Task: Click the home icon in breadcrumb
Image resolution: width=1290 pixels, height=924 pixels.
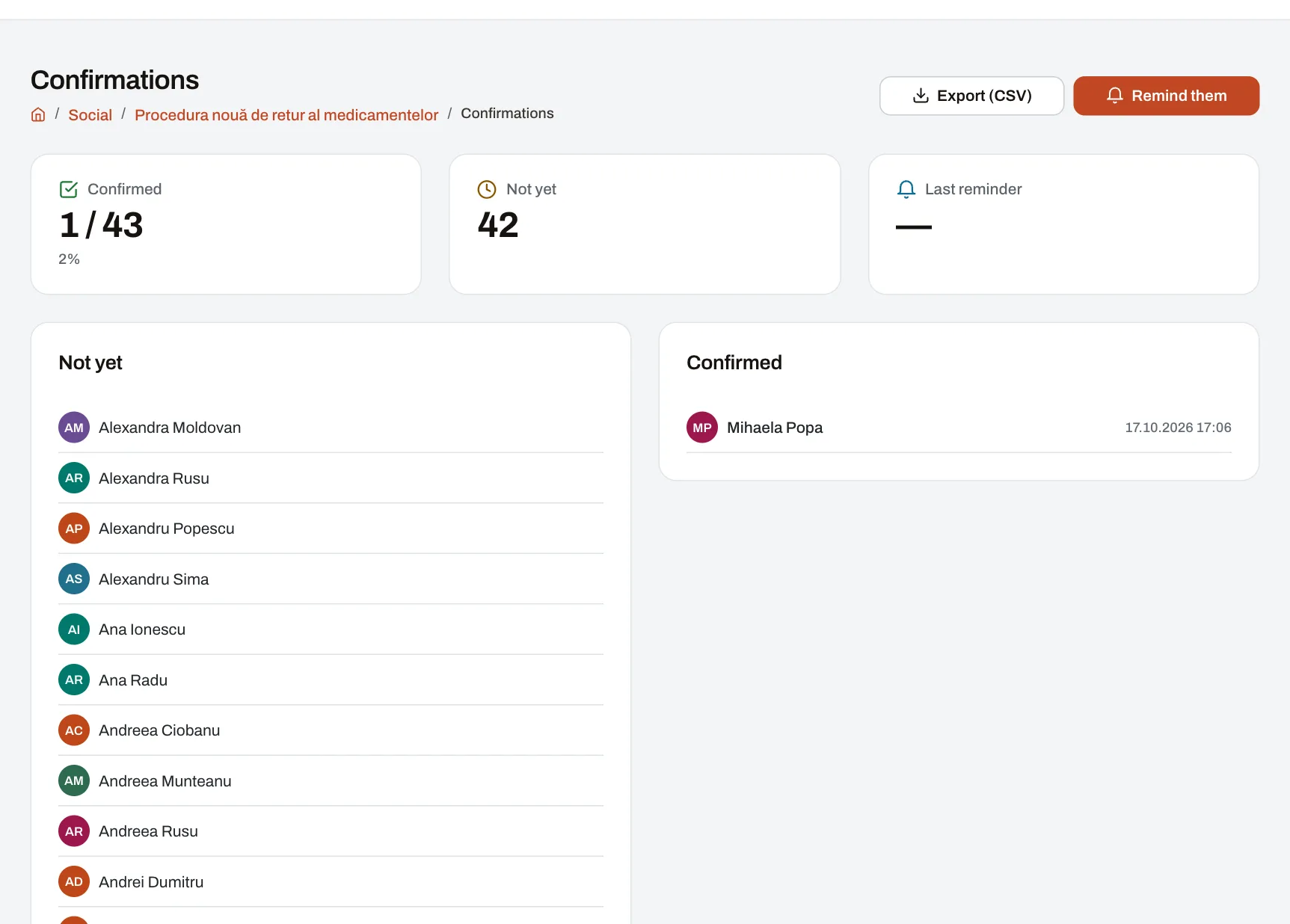Action: coord(38,114)
